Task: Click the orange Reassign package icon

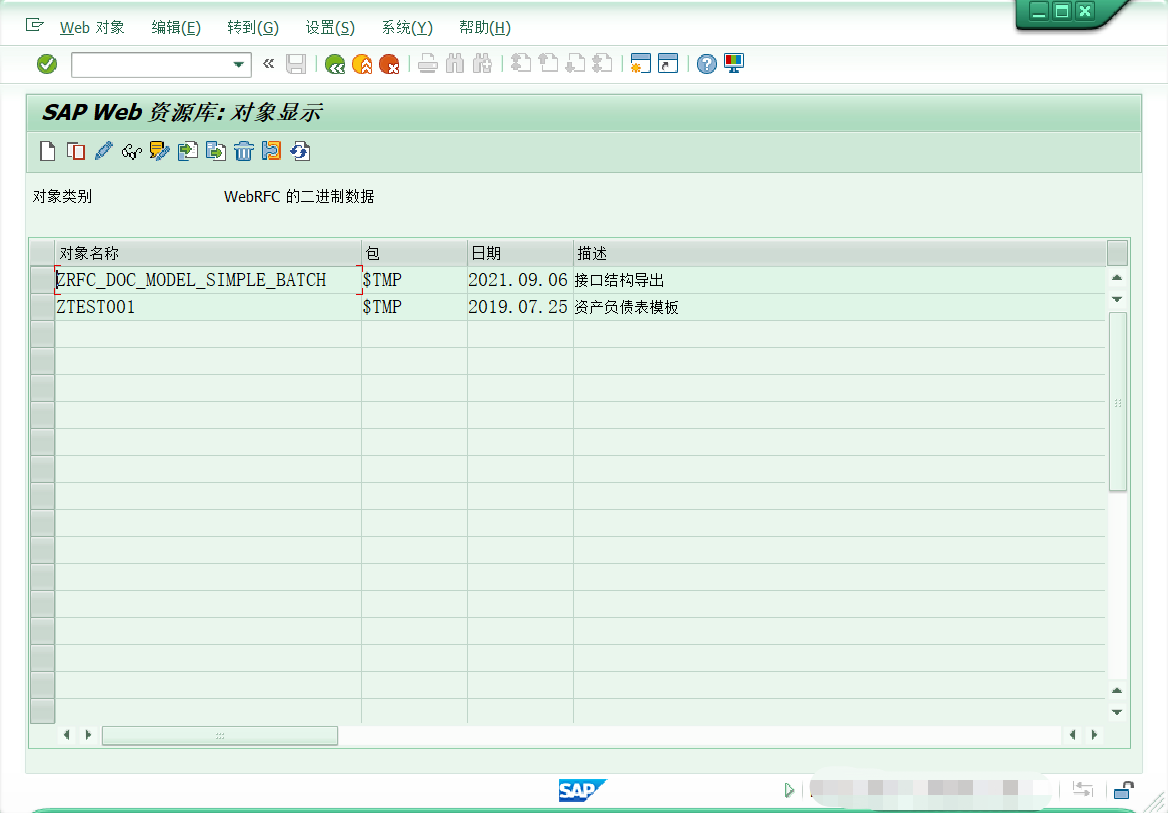Action: [x=272, y=151]
